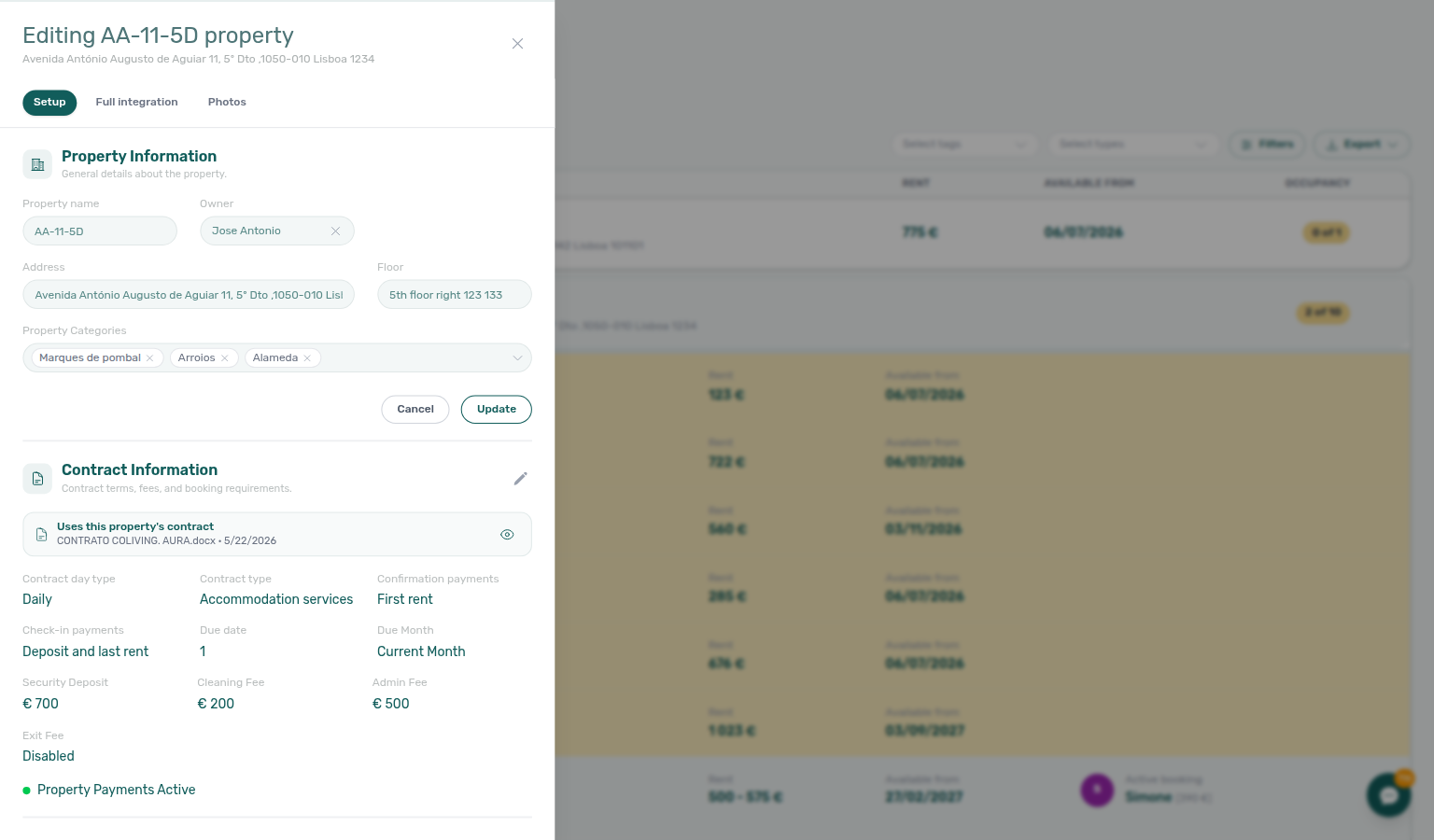The height and width of the screenshot is (840, 1434).
Task: Open the Export dropdown in background page
Action: pyautogui.click(x=1362, y=145)
